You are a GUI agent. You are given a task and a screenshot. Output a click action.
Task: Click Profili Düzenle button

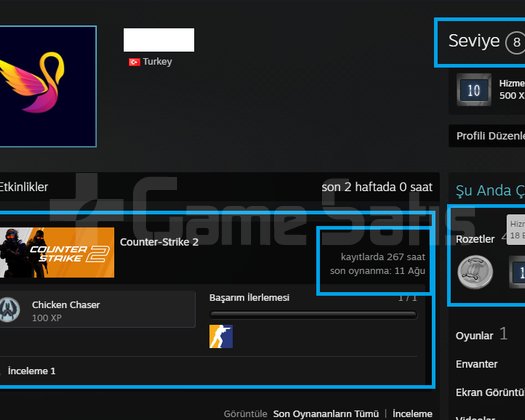[x=490, y=136]
